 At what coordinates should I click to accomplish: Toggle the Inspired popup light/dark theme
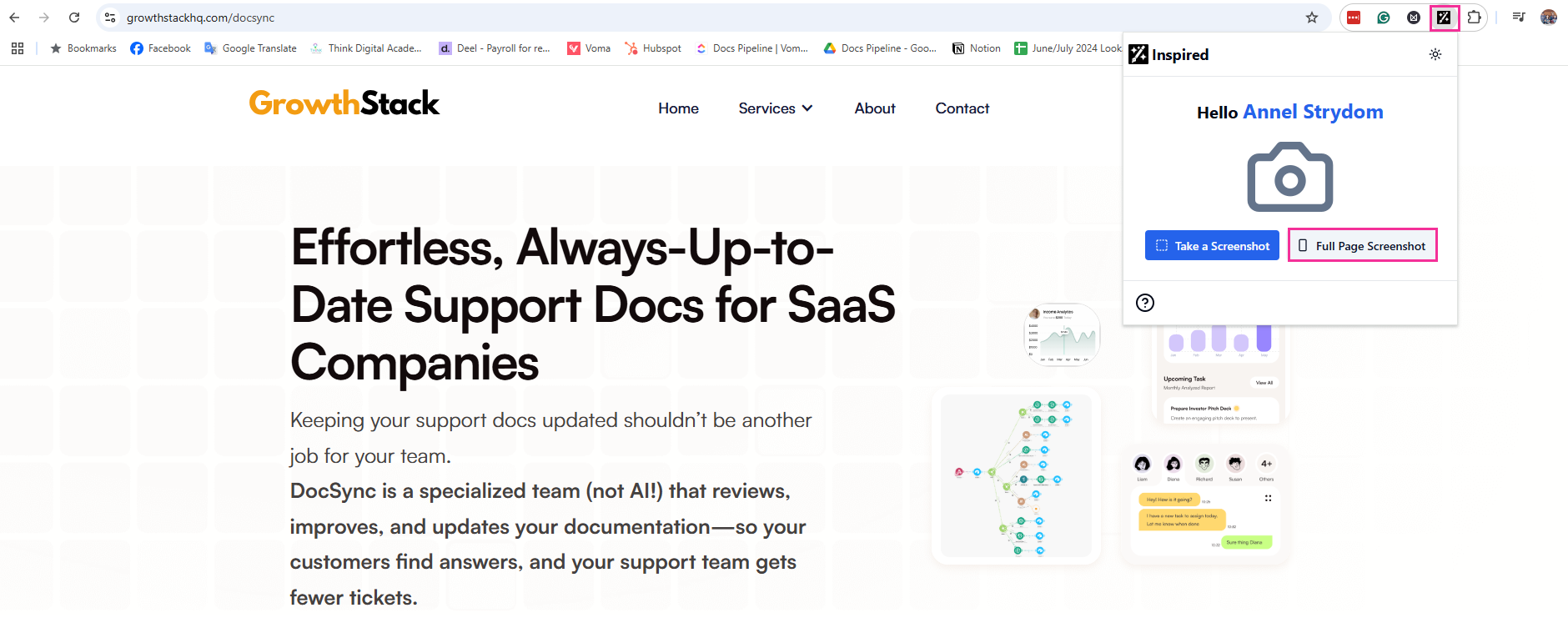click(x=1435, y=54)
